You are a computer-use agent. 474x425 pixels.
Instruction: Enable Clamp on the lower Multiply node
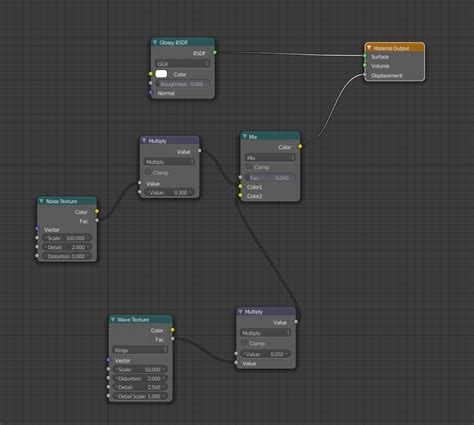point(244,343)
